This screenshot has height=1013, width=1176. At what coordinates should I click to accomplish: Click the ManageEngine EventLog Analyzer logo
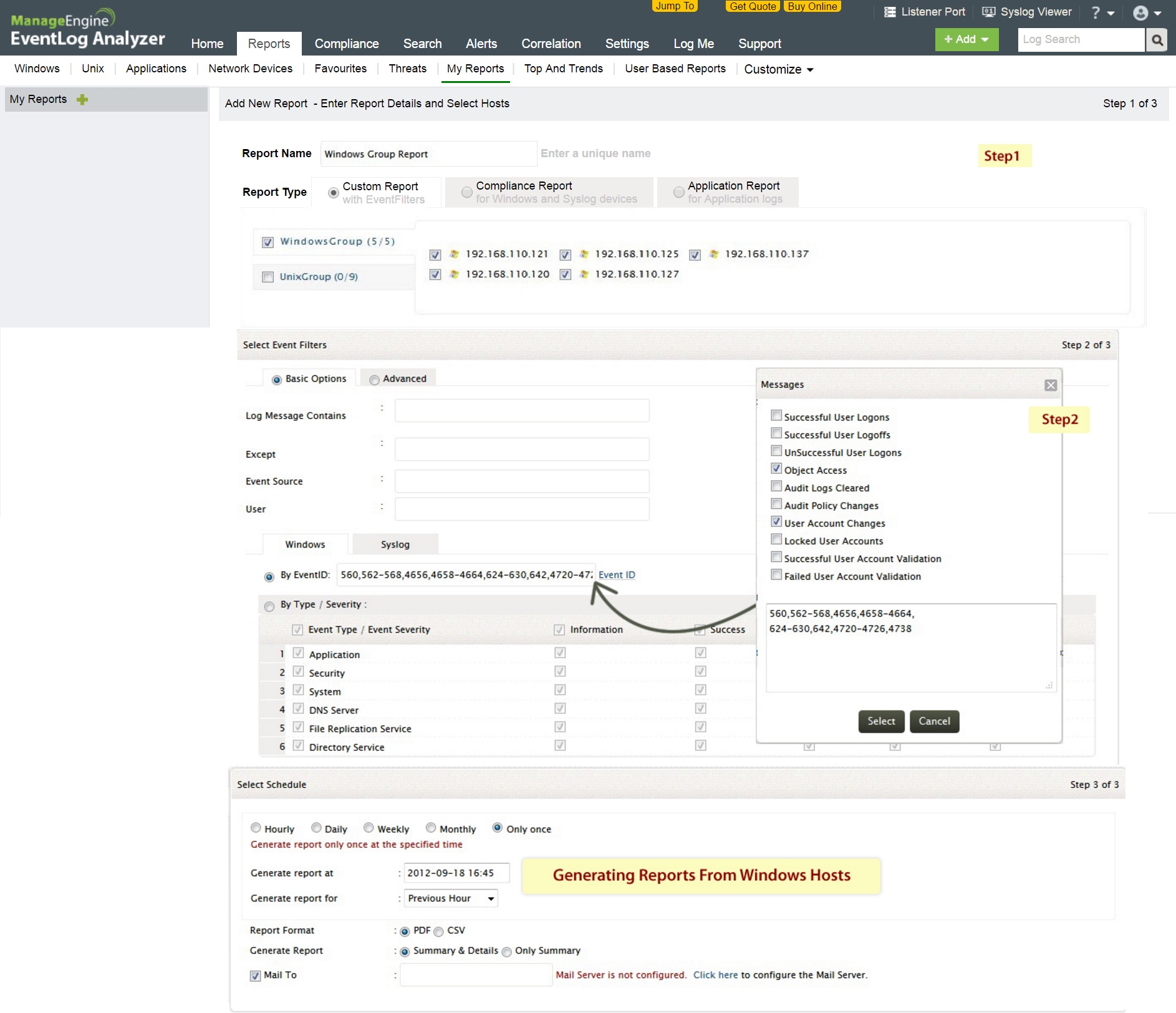coord(87,28)
